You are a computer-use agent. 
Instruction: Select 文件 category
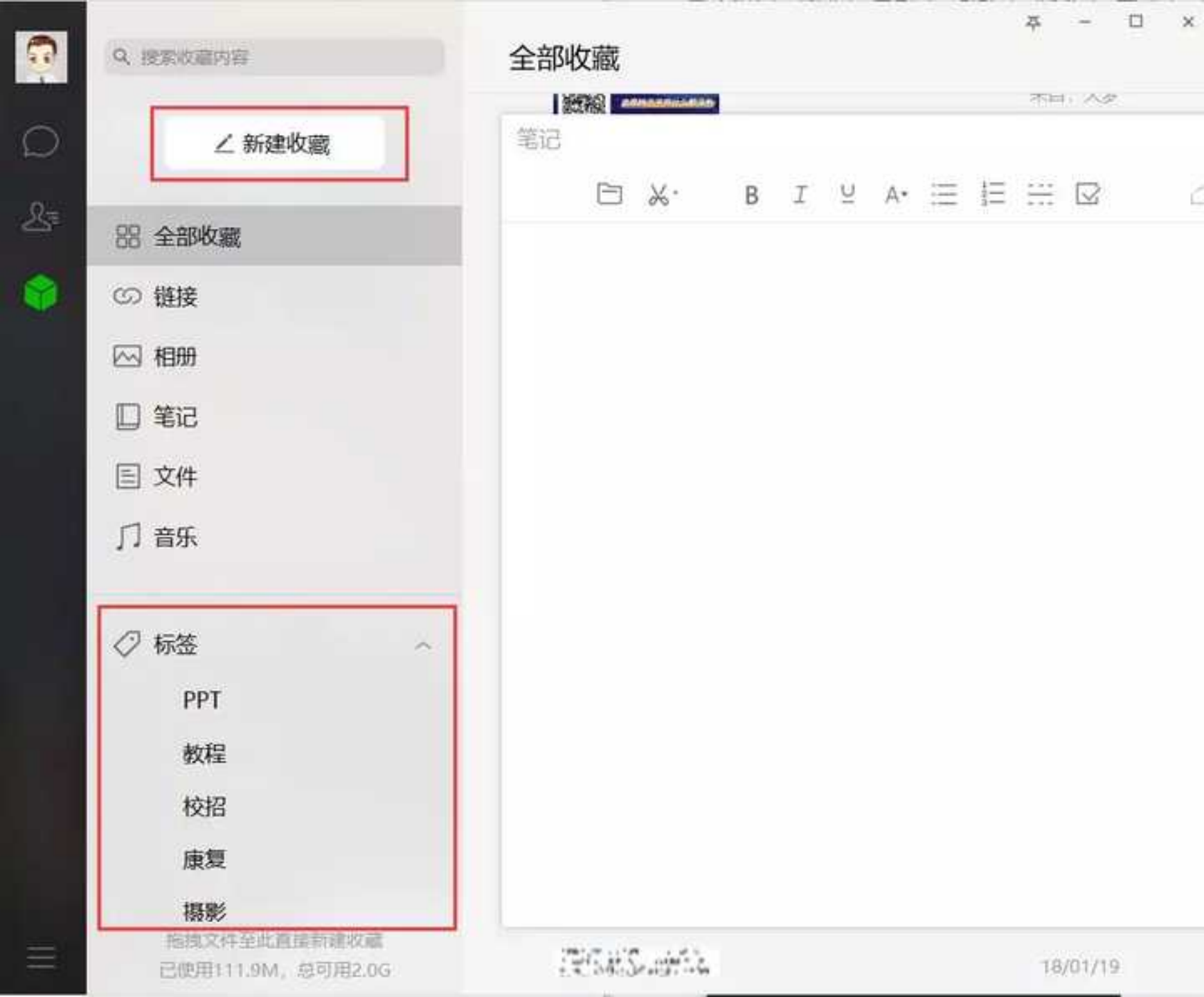tap(274, 476)
